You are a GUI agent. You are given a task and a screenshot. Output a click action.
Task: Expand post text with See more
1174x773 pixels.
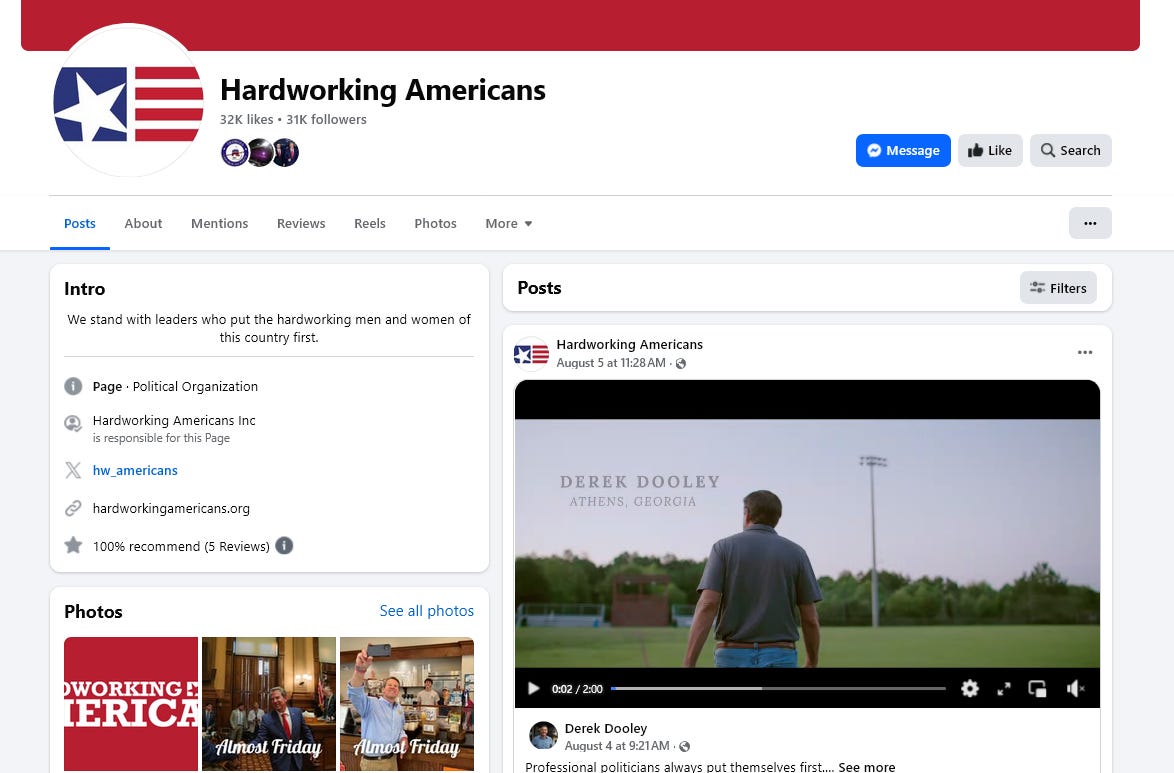866,766
